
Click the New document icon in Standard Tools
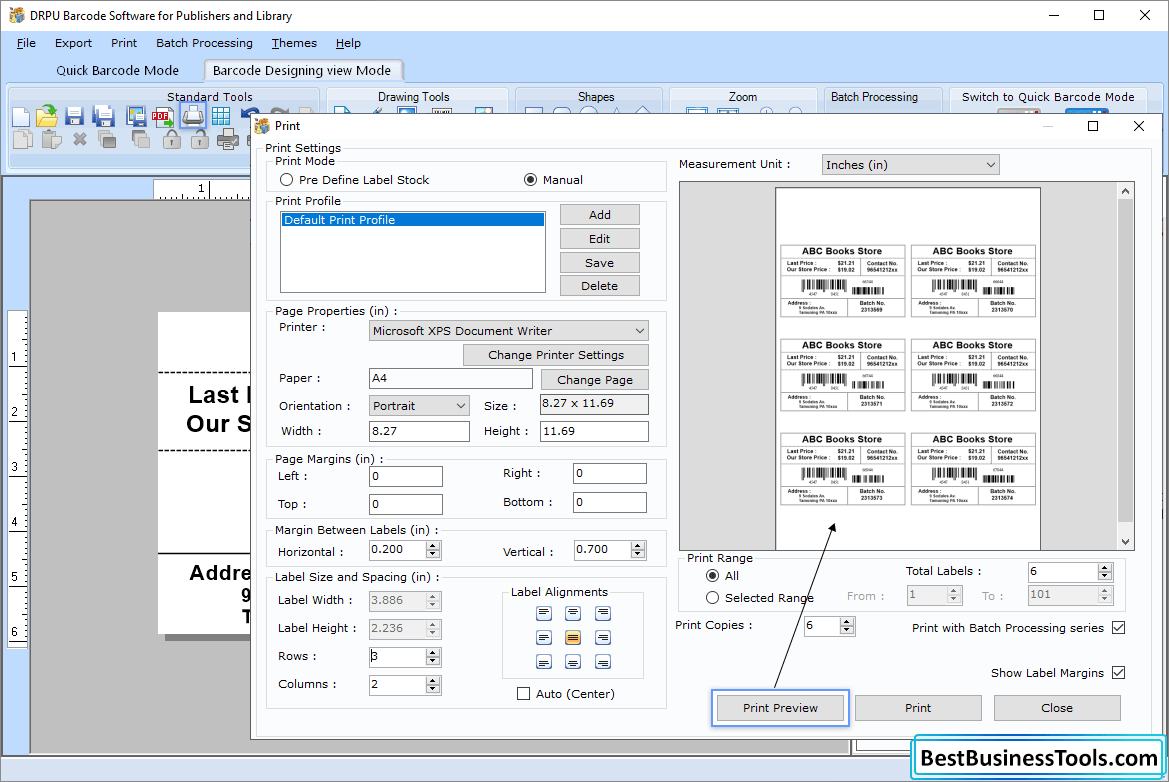21,117
